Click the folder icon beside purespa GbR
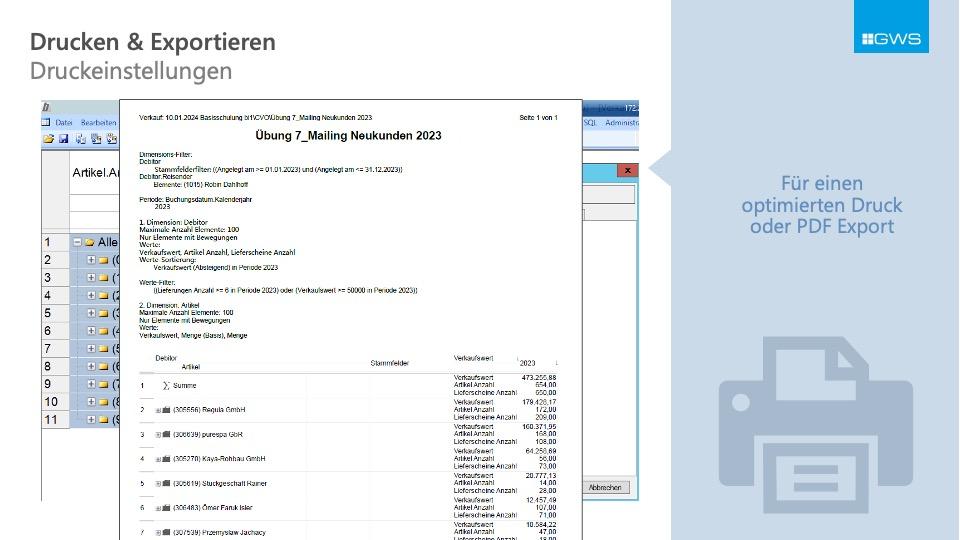The width and height of the screenshot is (960, 540). 166,434
